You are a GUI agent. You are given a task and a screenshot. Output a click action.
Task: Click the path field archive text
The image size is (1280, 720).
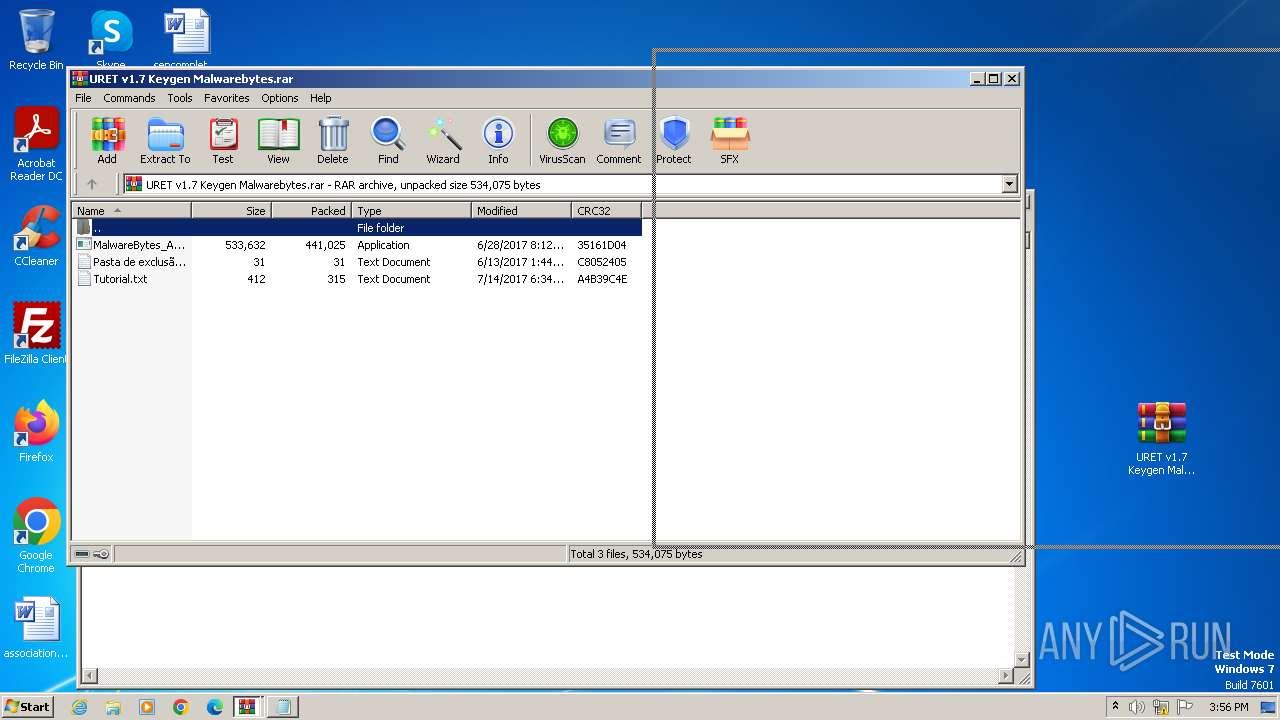pyautogui.click(x=343, y=185)
